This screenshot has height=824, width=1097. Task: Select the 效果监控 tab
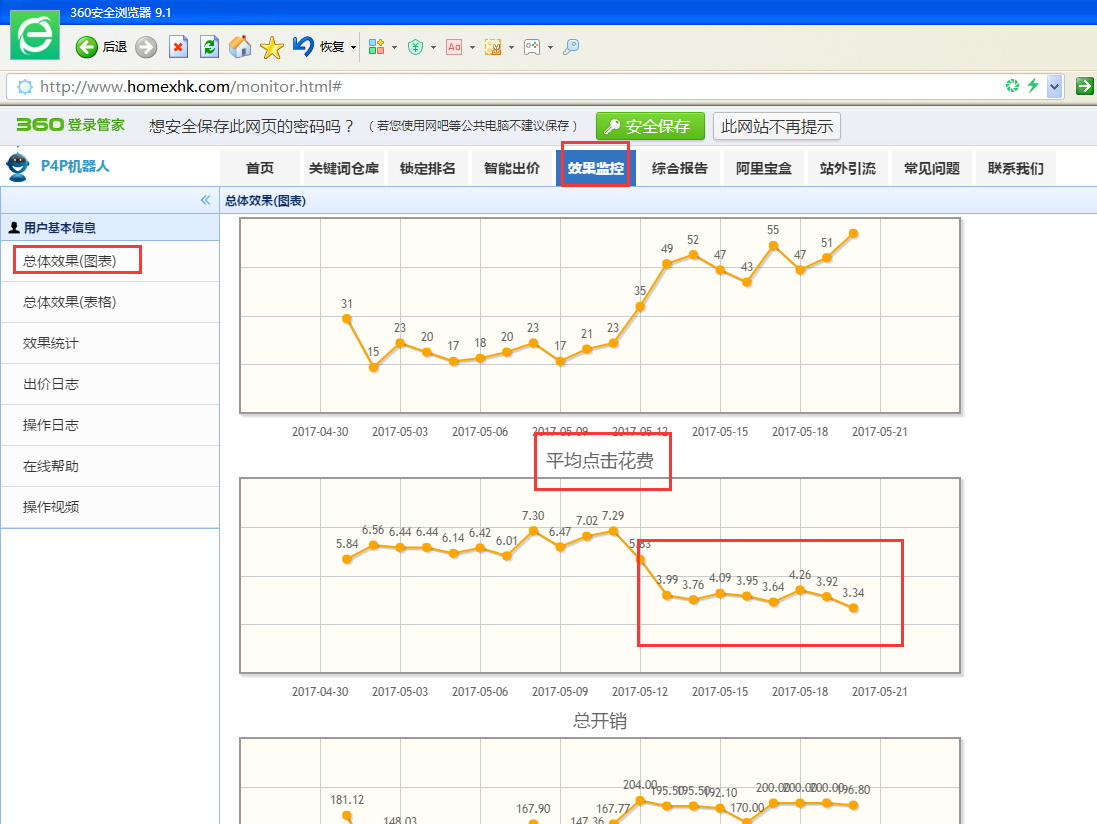[595, 168]
